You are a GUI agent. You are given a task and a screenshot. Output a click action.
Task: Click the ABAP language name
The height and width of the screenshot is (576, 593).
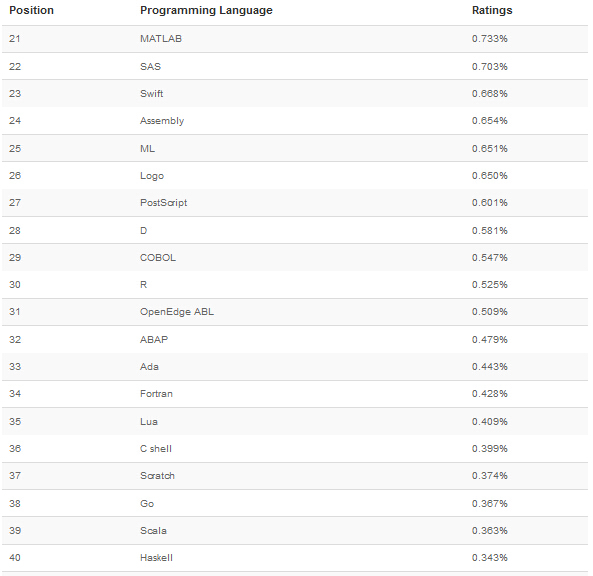tap(154, 340)
